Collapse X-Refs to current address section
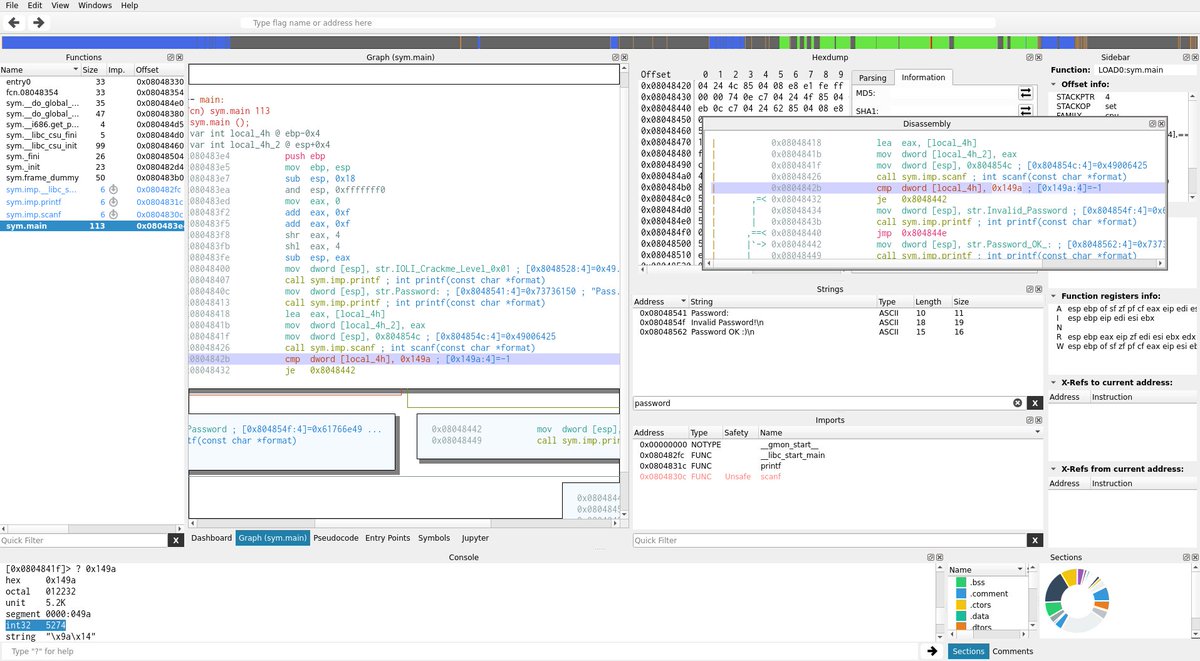This screenshot has height=661, width=1200. [1053, 382]
